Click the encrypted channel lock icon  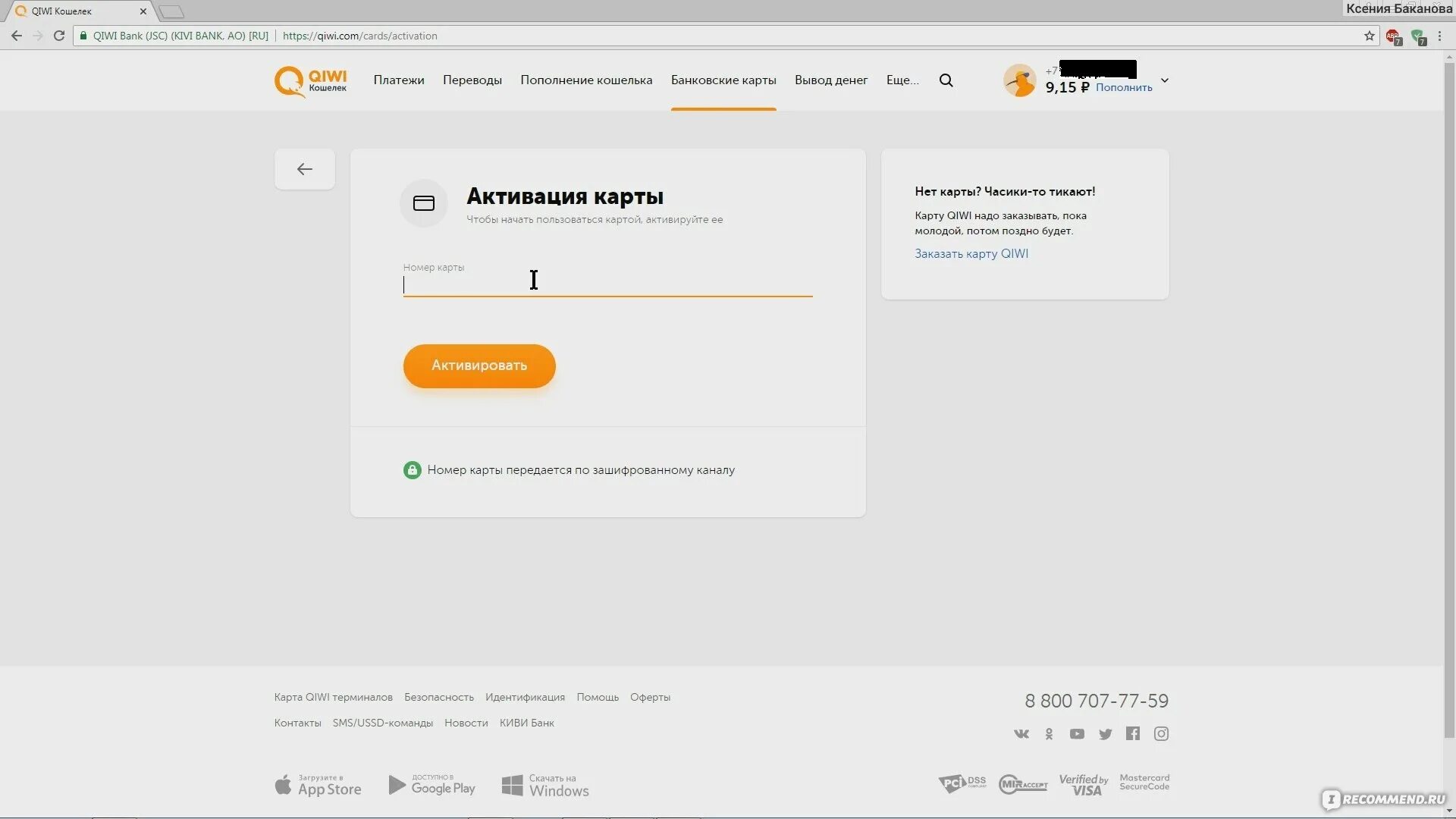pyautogui.click(x=411, y=470)
